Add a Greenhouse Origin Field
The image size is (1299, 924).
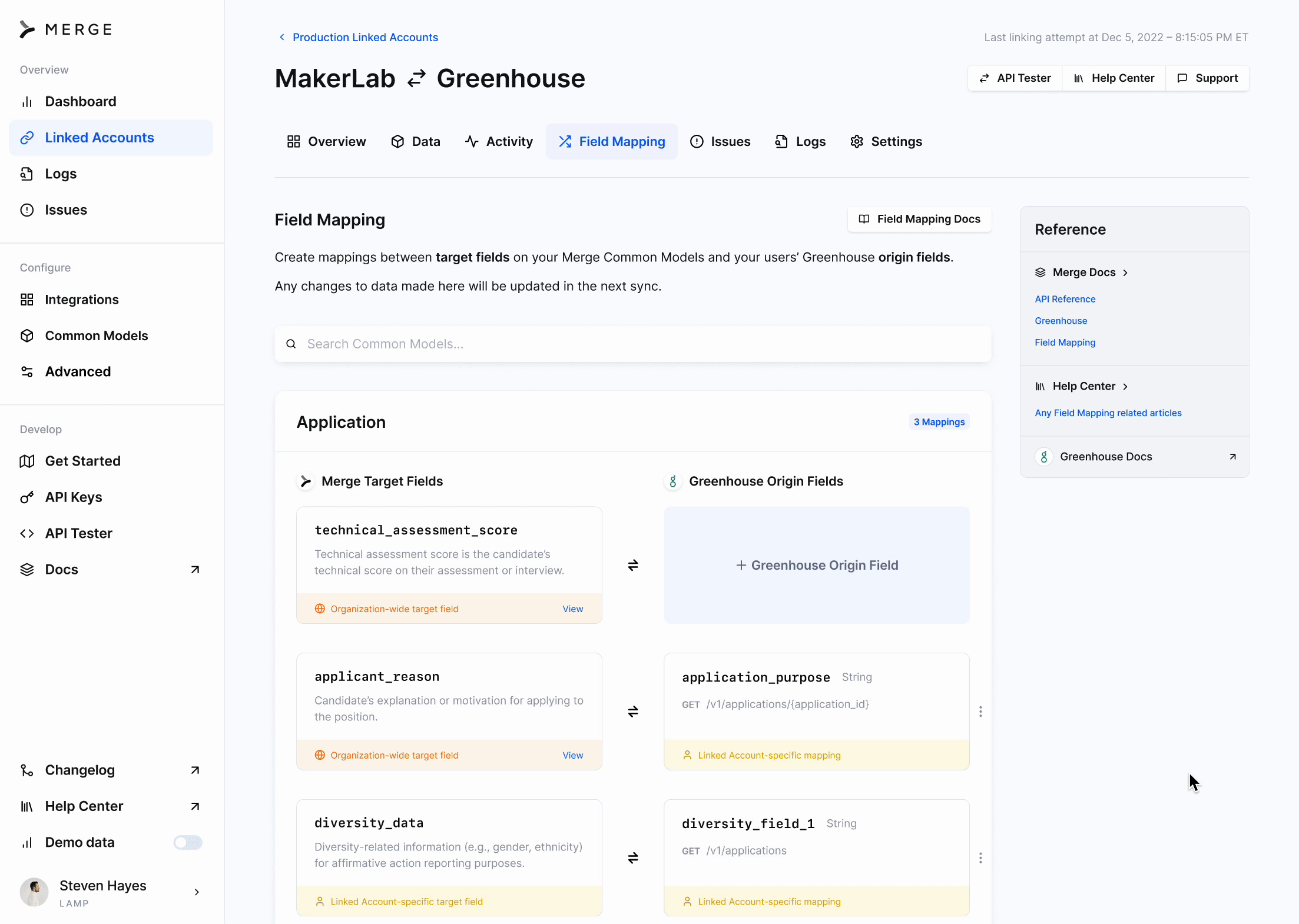click(x=817, y=565)
